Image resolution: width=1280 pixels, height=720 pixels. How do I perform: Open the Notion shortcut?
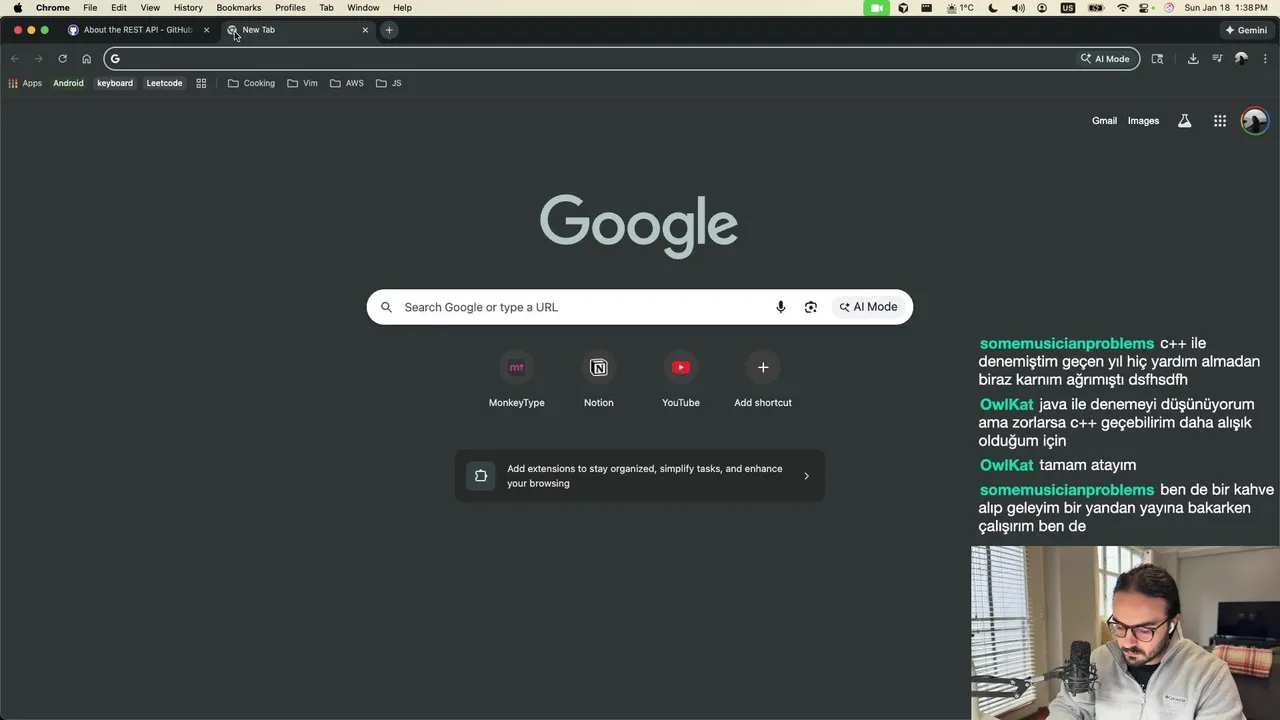(599, 381)
